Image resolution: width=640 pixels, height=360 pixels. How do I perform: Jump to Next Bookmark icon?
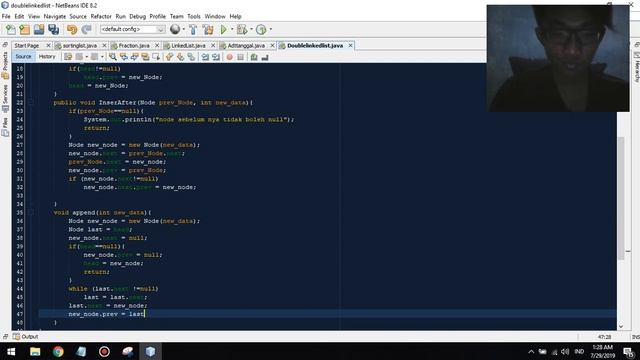tap(180, 57)
